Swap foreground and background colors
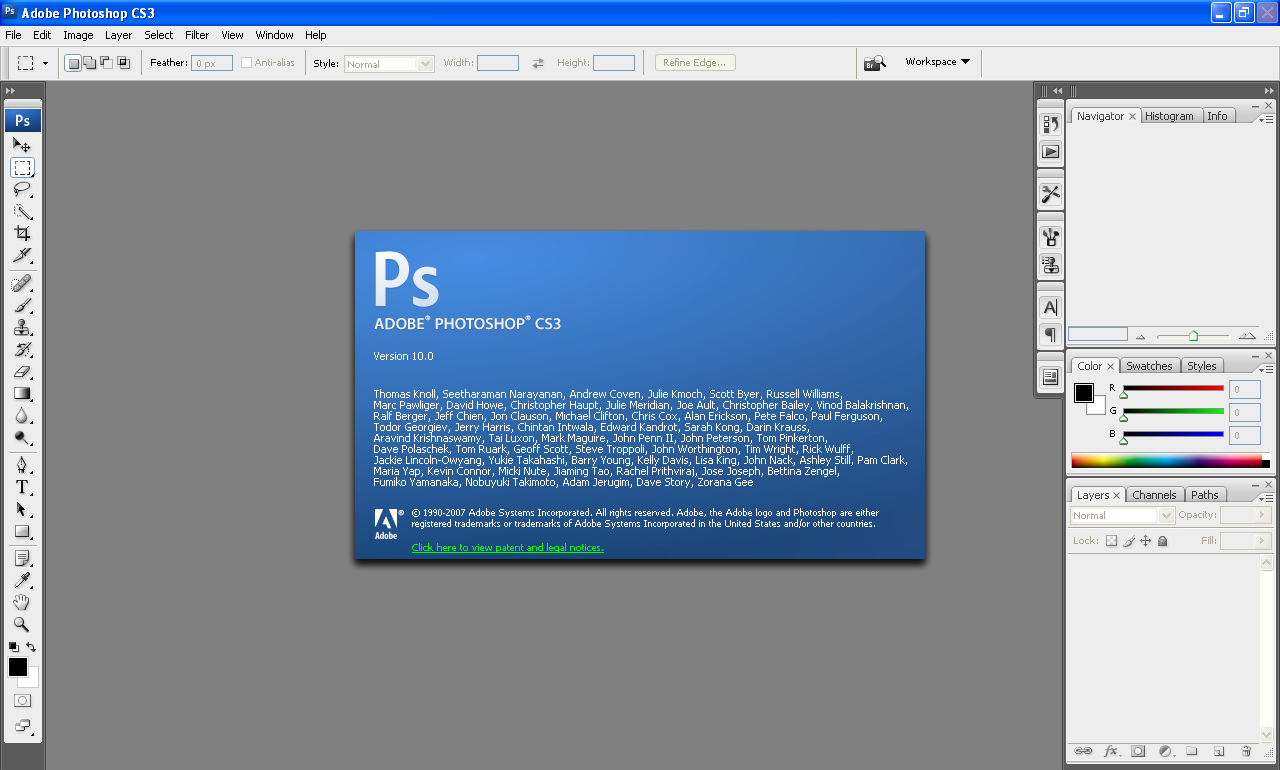The width and height of the screenshot is (1280, 770). [x=32, y=648]
